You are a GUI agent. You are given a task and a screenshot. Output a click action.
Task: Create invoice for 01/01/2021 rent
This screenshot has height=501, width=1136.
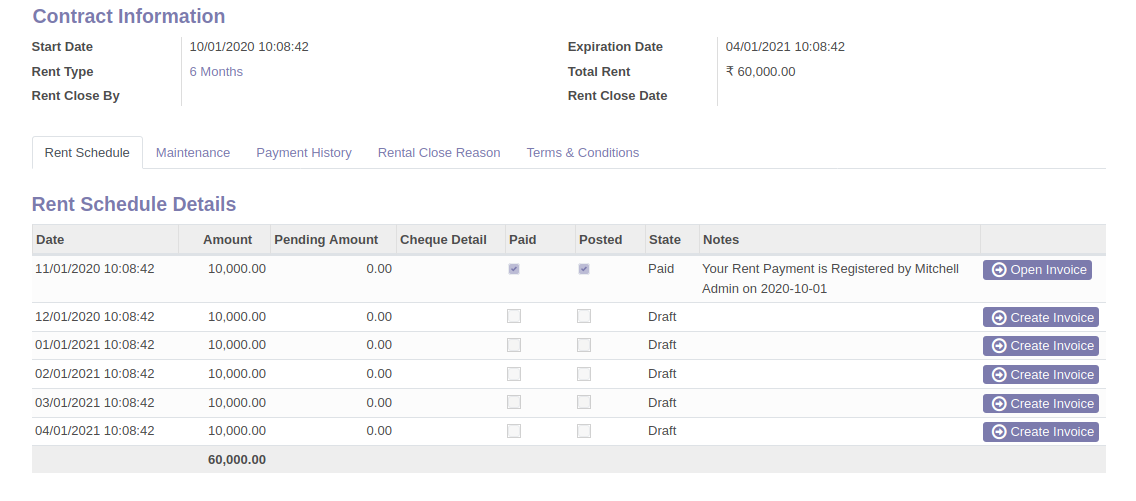[x=1040, y=346]
